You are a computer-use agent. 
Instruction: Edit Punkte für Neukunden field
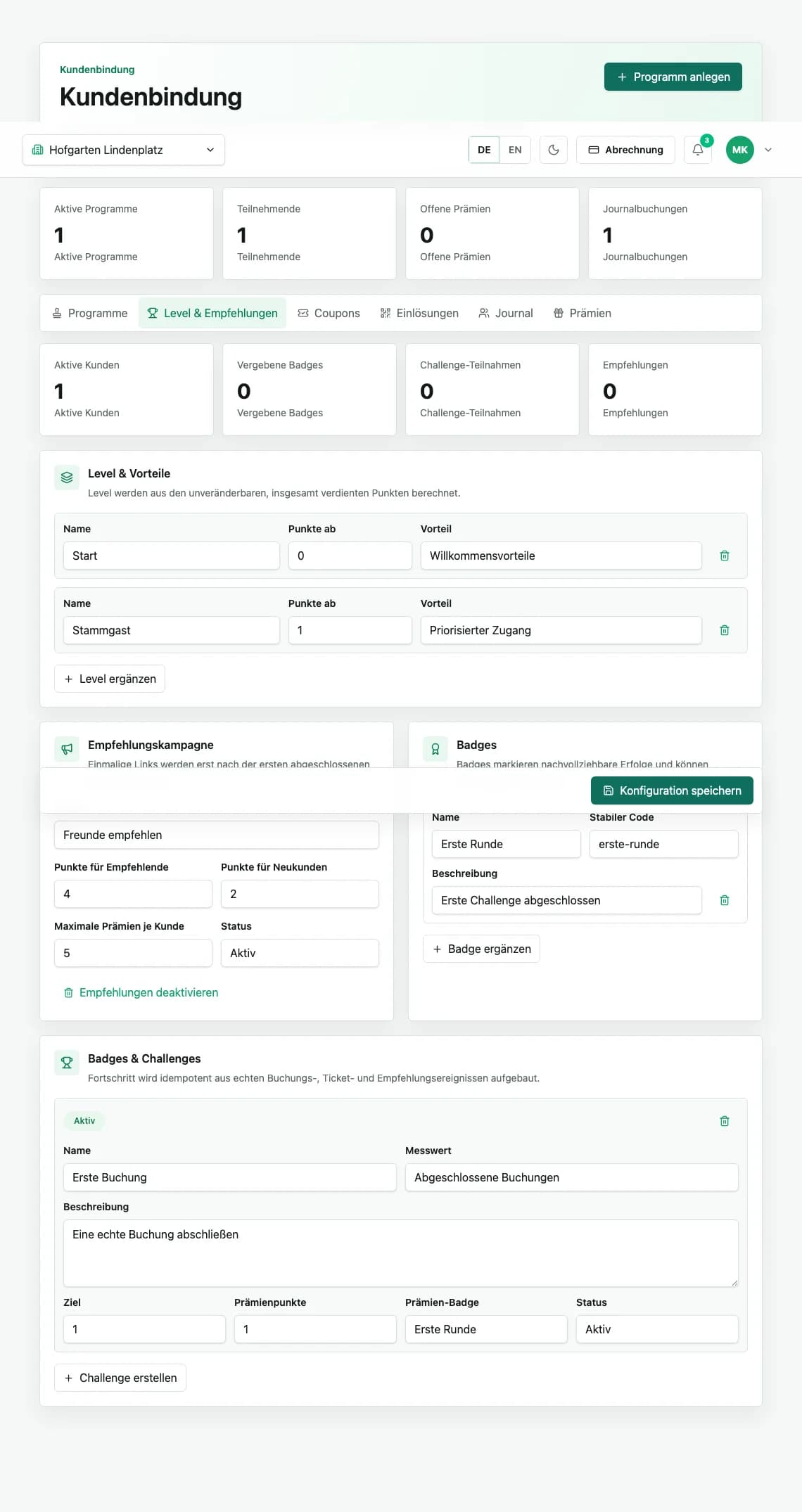coord(300,894)
